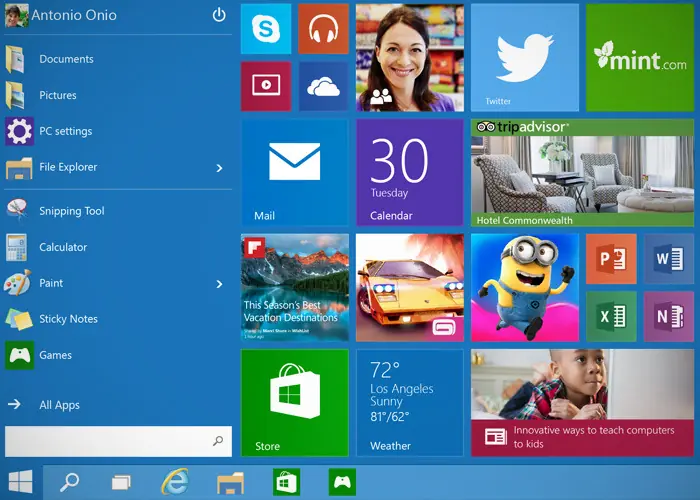Open the Mail tile
This screenshot has width=700, height=500.
coord(295,172)
